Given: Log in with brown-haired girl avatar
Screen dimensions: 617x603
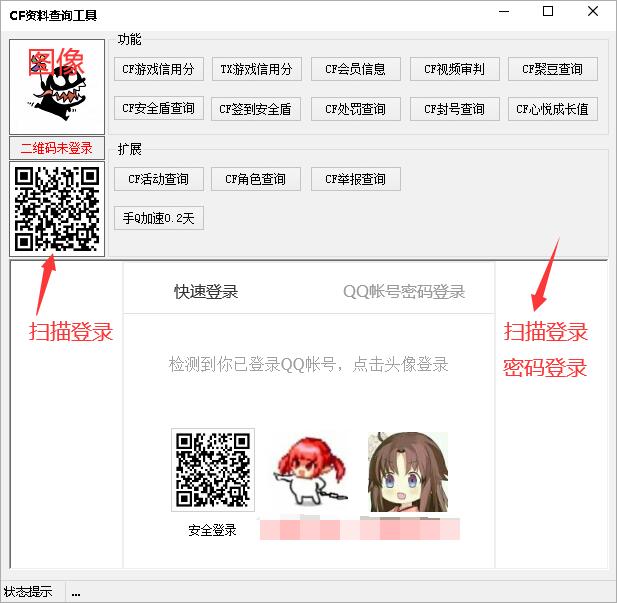Looking at the screenshot, I should click(407, 472).
